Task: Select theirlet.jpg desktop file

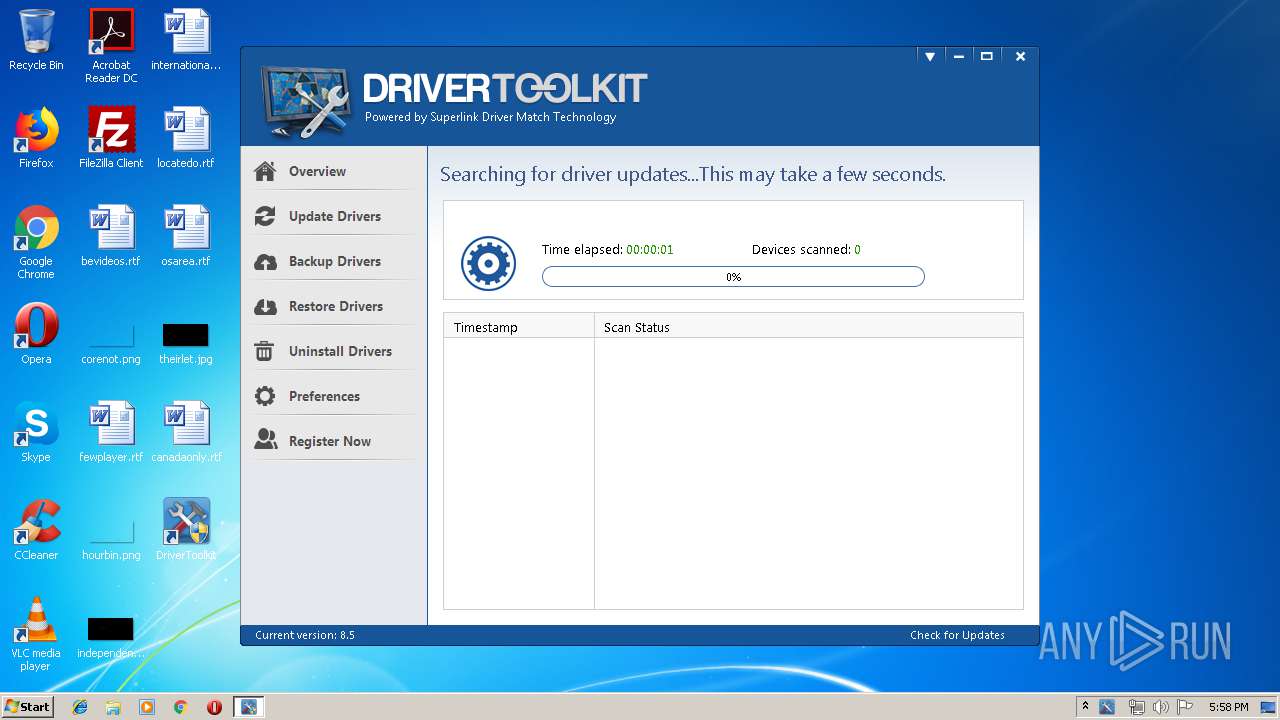Action: (186, 342)
